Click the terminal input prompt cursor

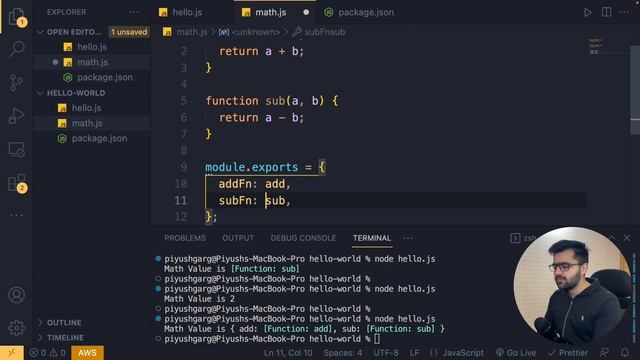coord(377,339)
